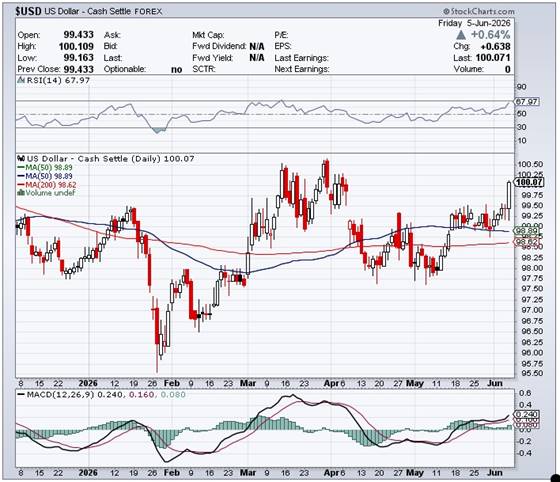The image size is (560, 482).
Task: Click the Open value 99.433
Action: 79,35
